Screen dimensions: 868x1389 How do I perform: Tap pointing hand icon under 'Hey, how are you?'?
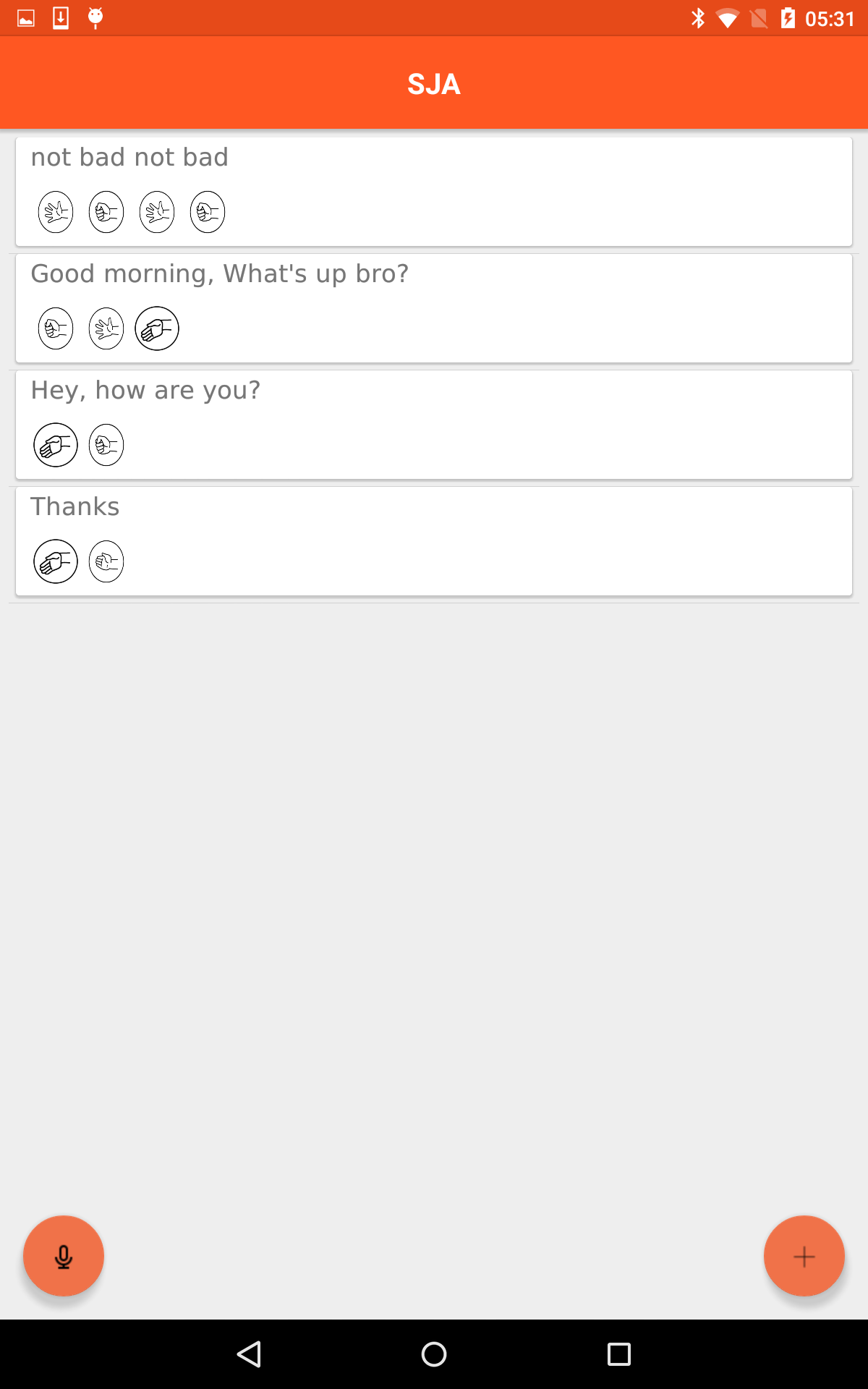(56, 445)
